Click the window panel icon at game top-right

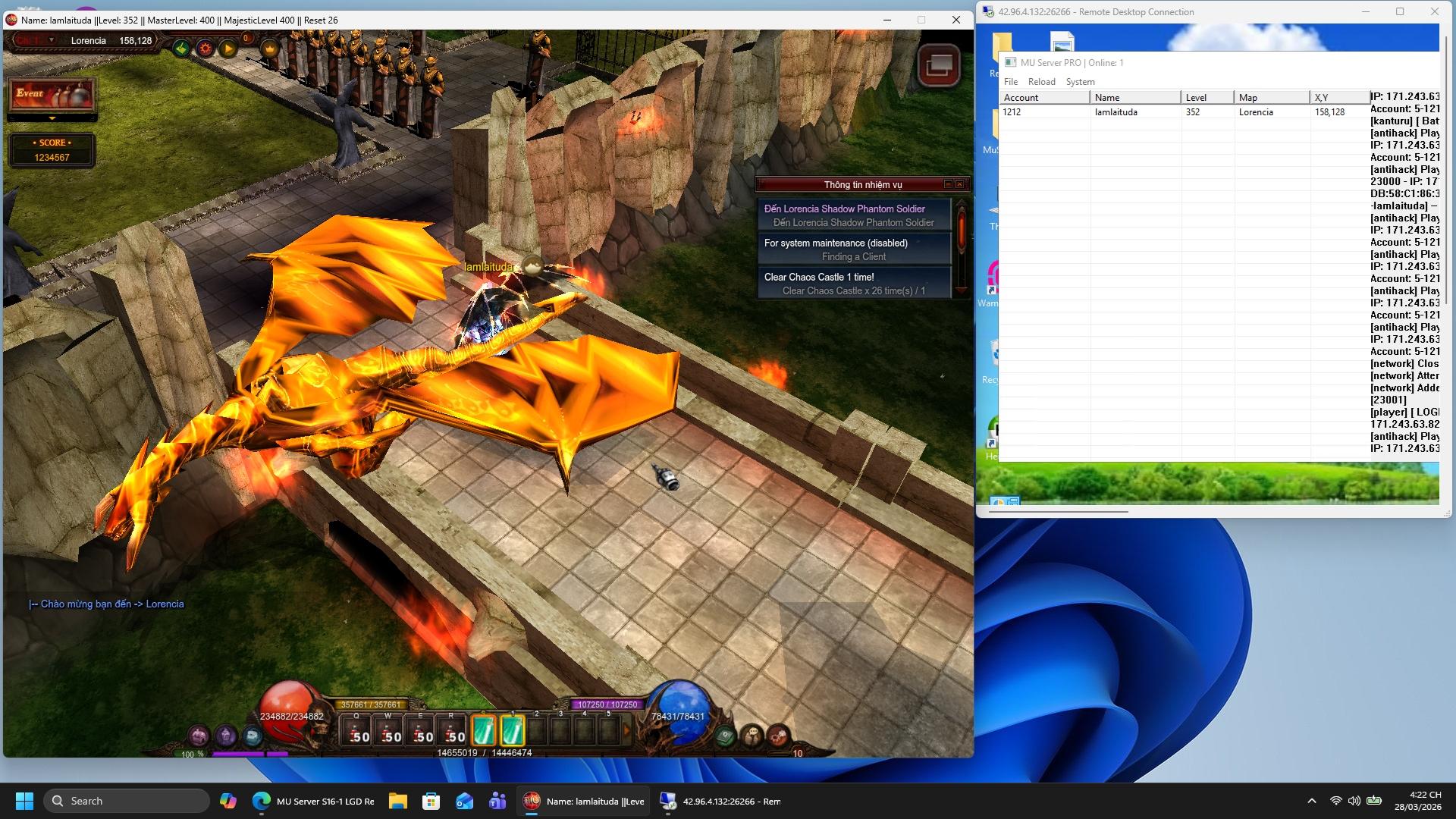[x=939, y=66]
